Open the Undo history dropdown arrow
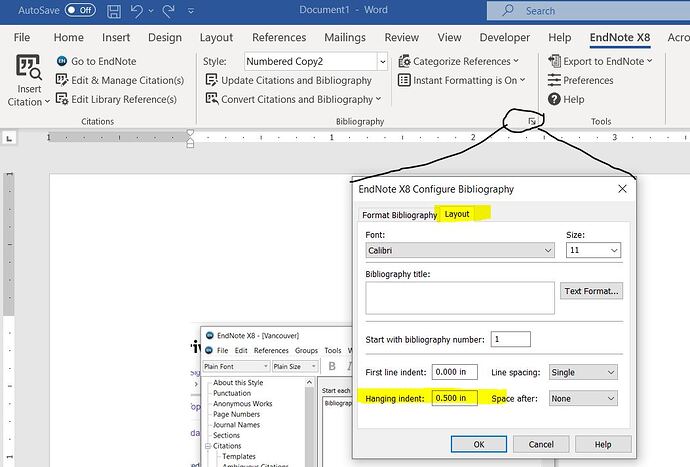The image size is (690, 467). pyautogui.click(x=151, y=11)
